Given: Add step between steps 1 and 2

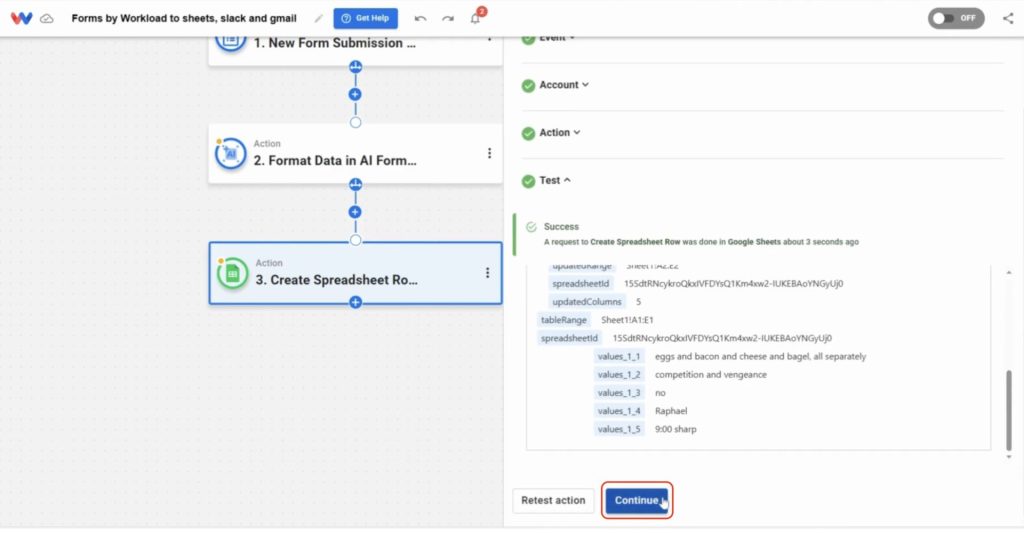Looking at the screenshot, I should [355, 94].
